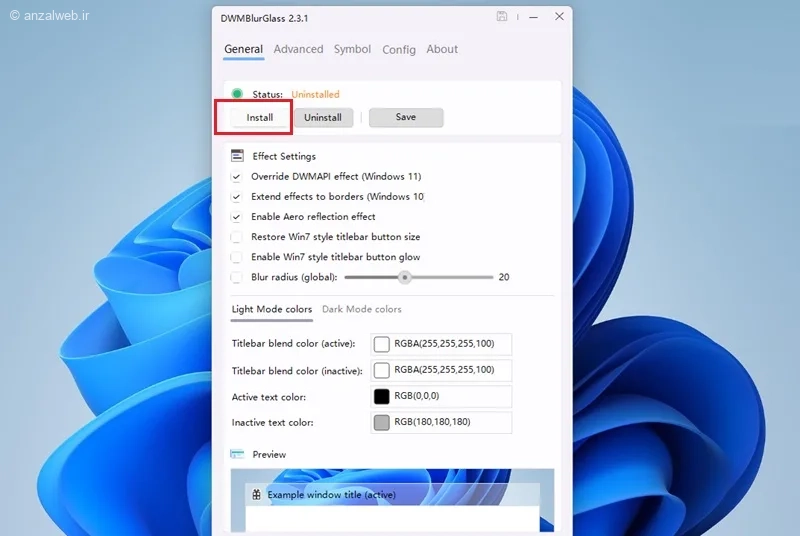Open the gray Inactive text color swatch
Viewport: 800px width, 536px height.
[381, 422]
